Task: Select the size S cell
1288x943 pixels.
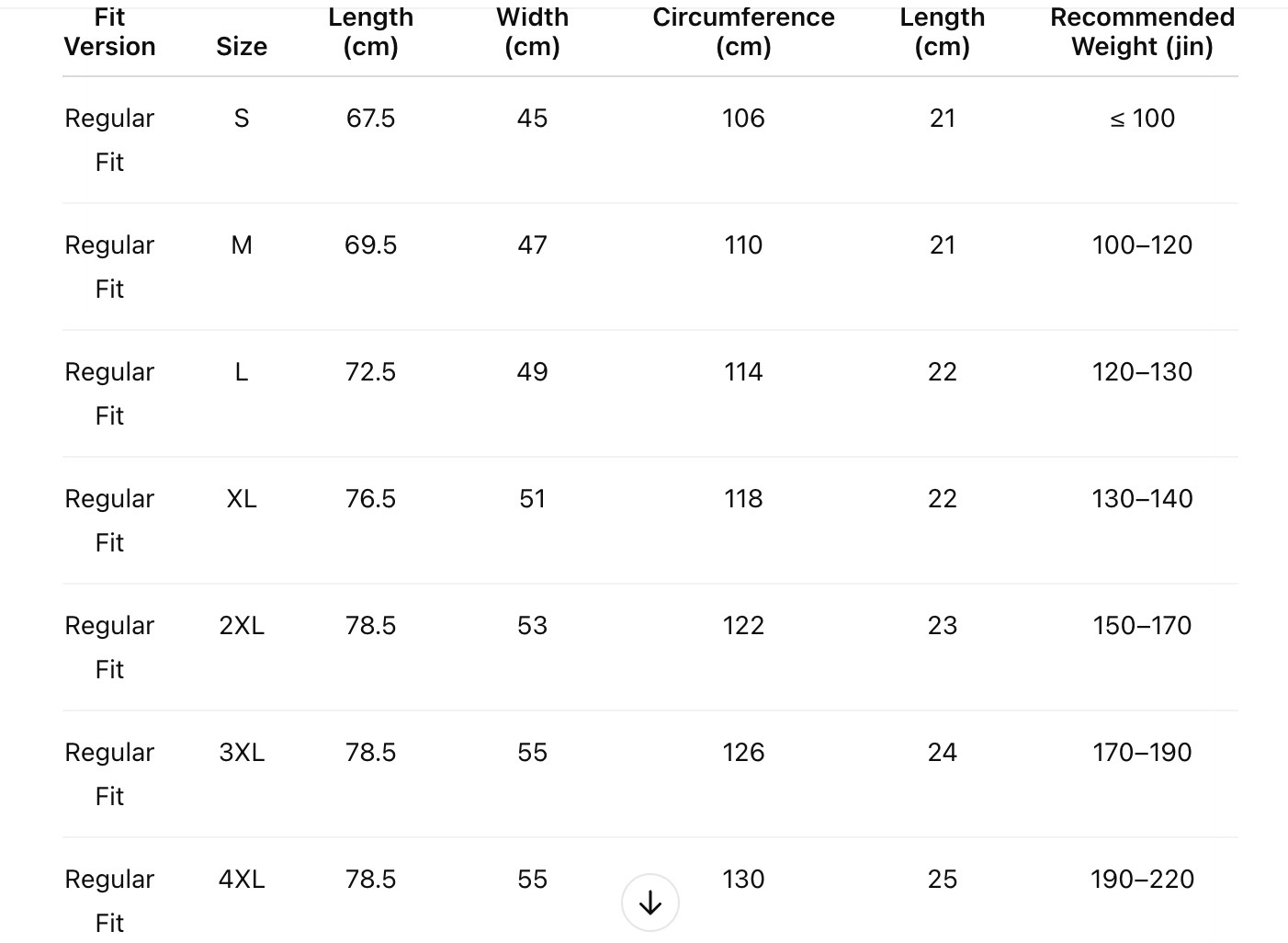Action: point(242,118)
